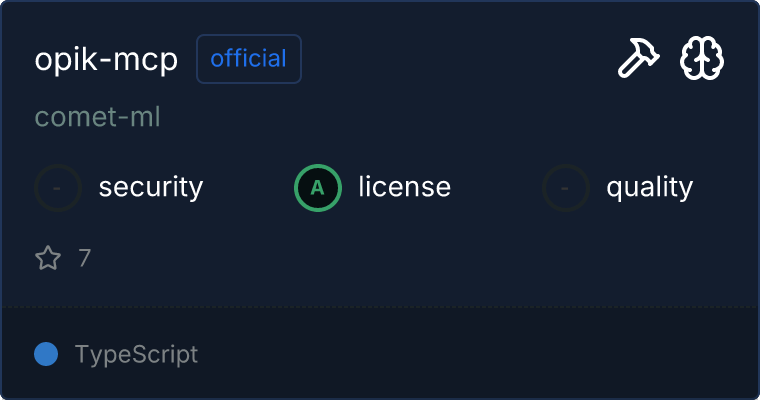Image resolution: width=760 pixels, height=400 pixels.
Task: Click the empty security grade circle
Action: pyautogui.click(x=58, y=187)
